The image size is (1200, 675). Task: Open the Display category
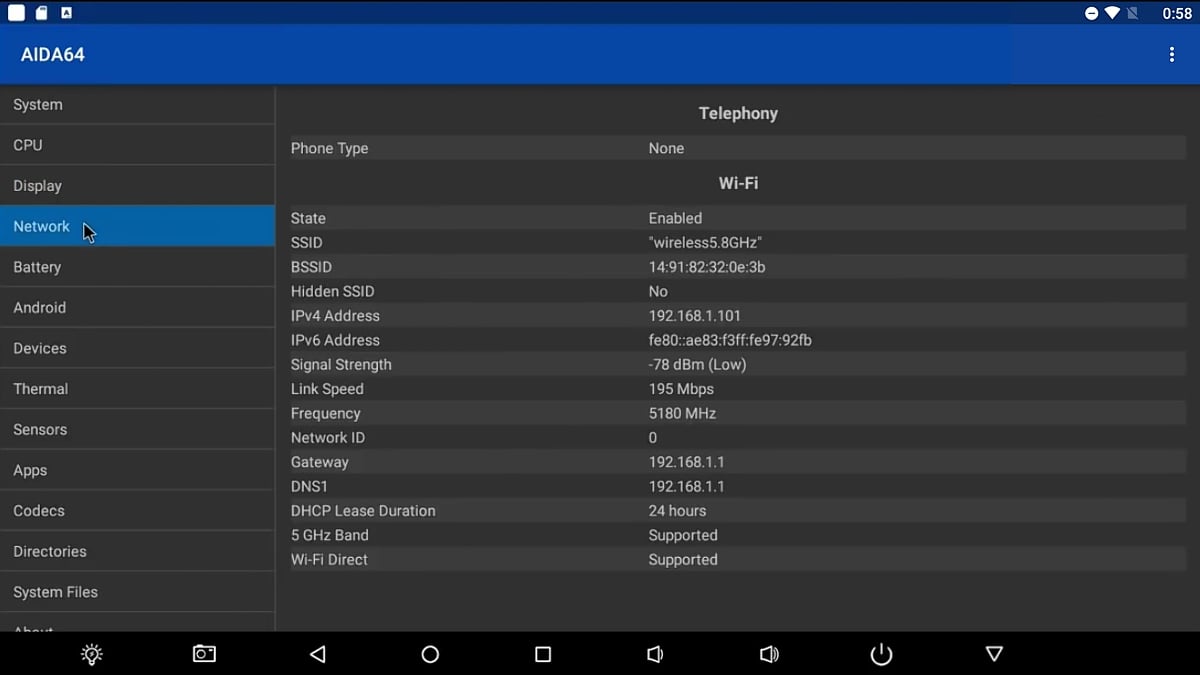click(x=137, y=186)
